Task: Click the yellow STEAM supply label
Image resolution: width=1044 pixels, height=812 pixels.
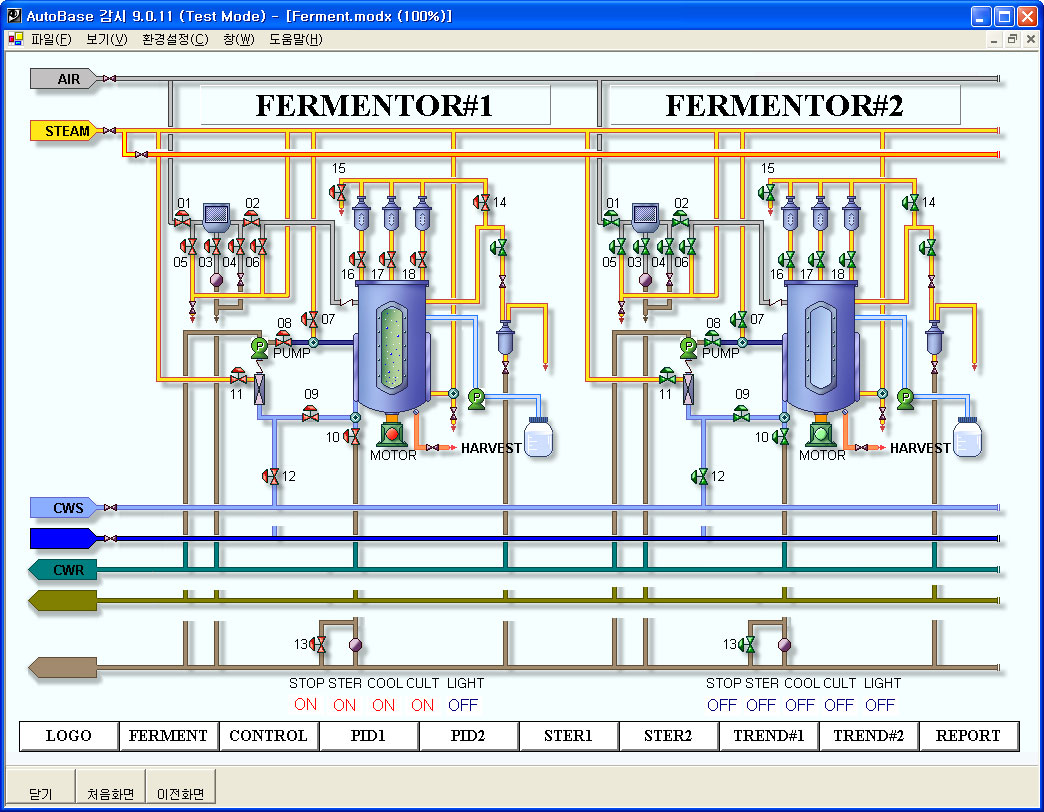Action: 66,131
